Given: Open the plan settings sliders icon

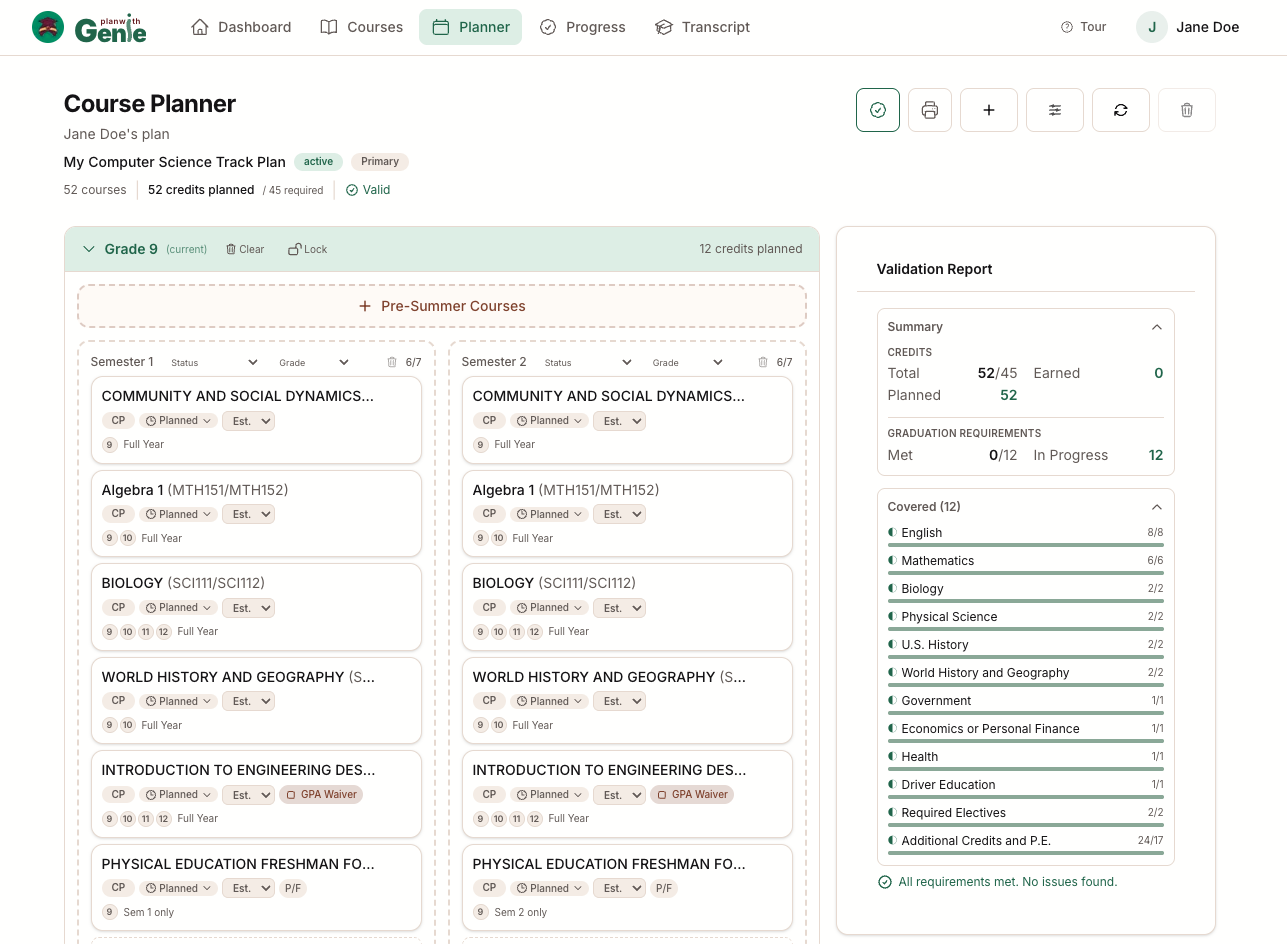Looking at the screenshot, I should point(1055,110).
